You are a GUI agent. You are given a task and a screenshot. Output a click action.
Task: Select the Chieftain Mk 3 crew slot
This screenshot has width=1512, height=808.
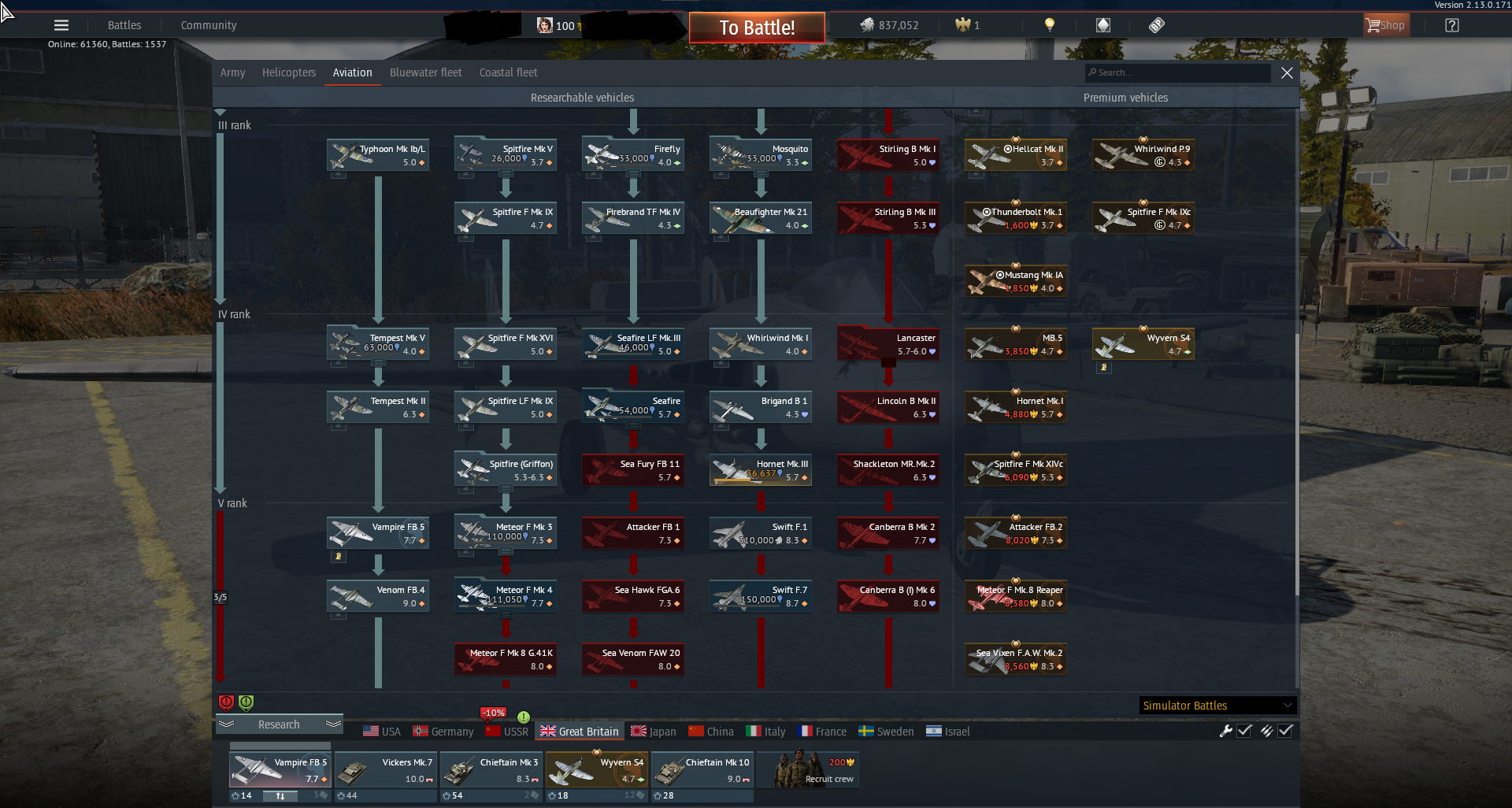click(491, 769)
